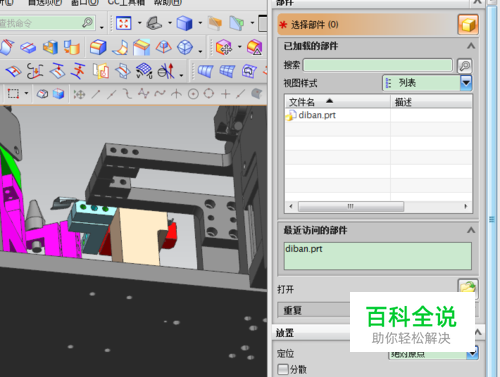Image resolution: width=500 pixels, height=377 pixels.
Task: Click the shaded blue cube rendering icon
Action: click(x=184, y=23)
